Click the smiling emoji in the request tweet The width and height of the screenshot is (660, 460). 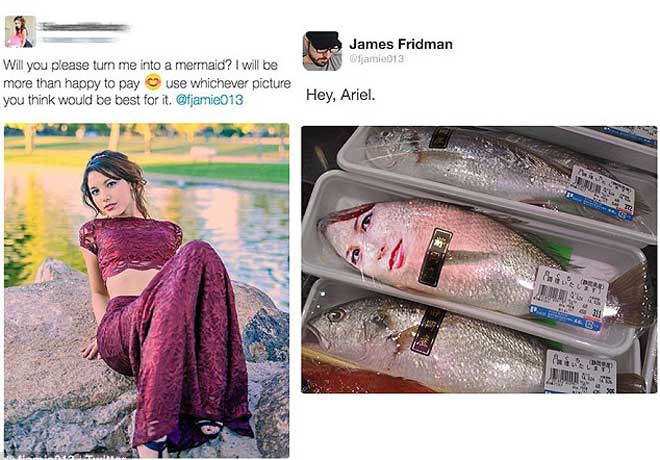[153, 82]
